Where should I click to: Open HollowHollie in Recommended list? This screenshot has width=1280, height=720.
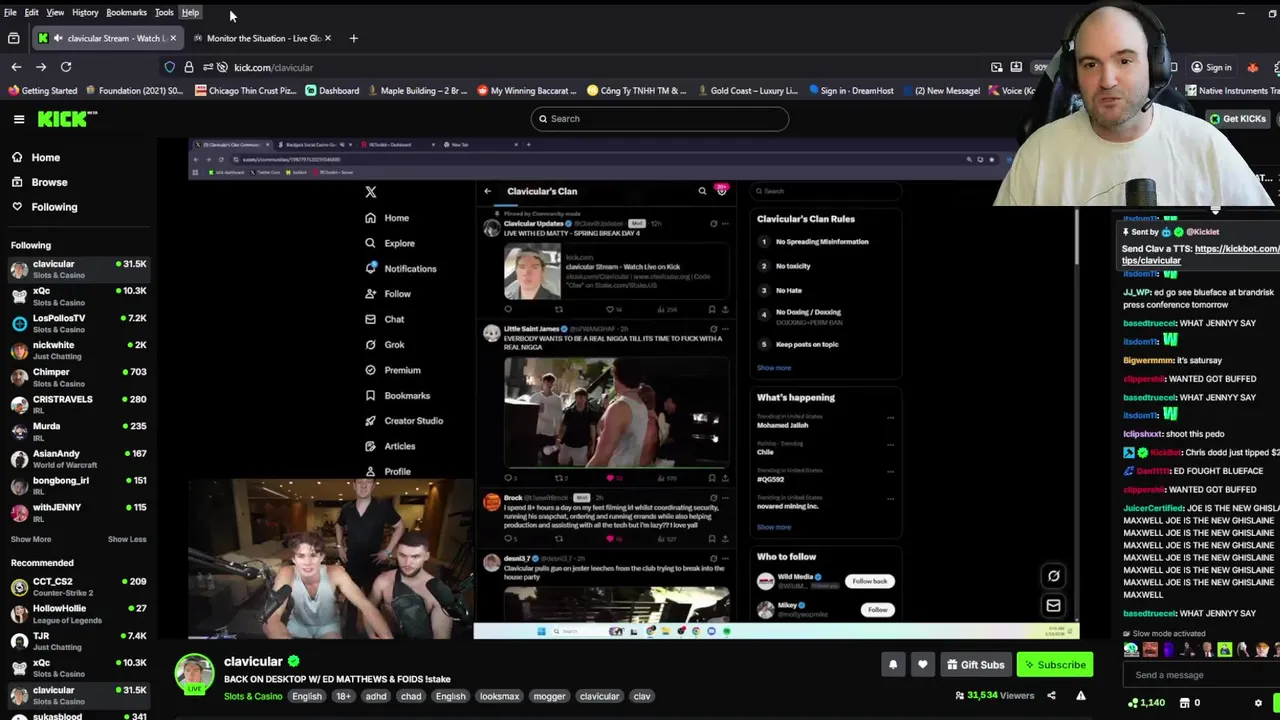(x=78, y=613)
